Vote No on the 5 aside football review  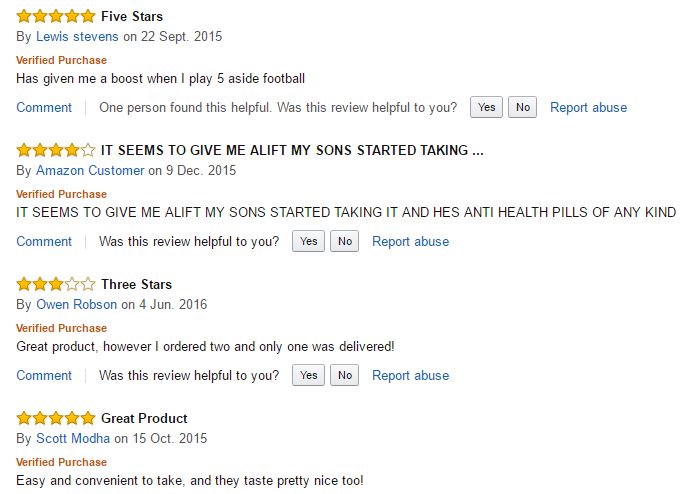pos(523,107)
